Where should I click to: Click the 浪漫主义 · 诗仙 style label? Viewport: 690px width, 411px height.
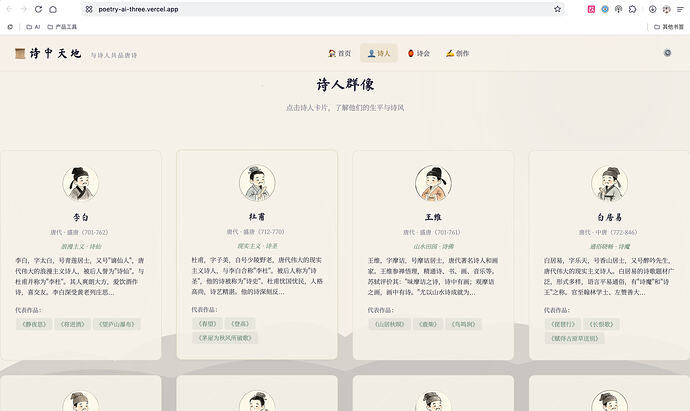(x=81, y=246)
